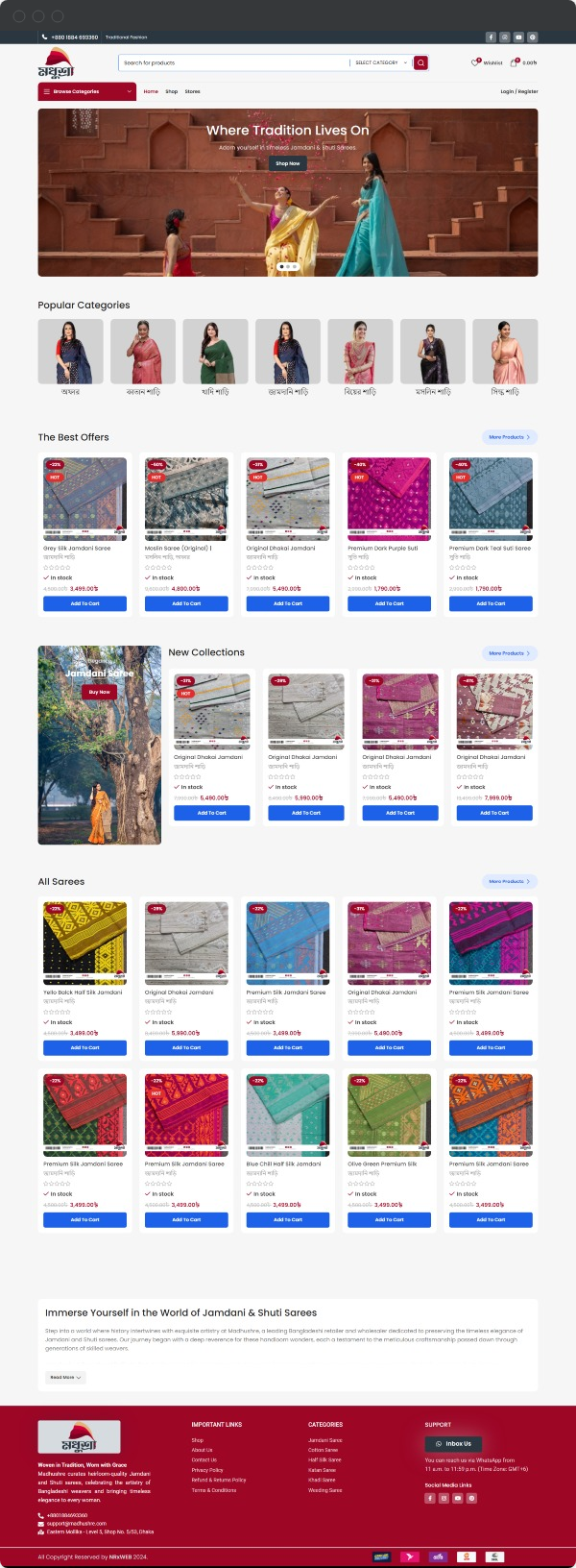Click the red search magnifier icon

pos(420,62)
